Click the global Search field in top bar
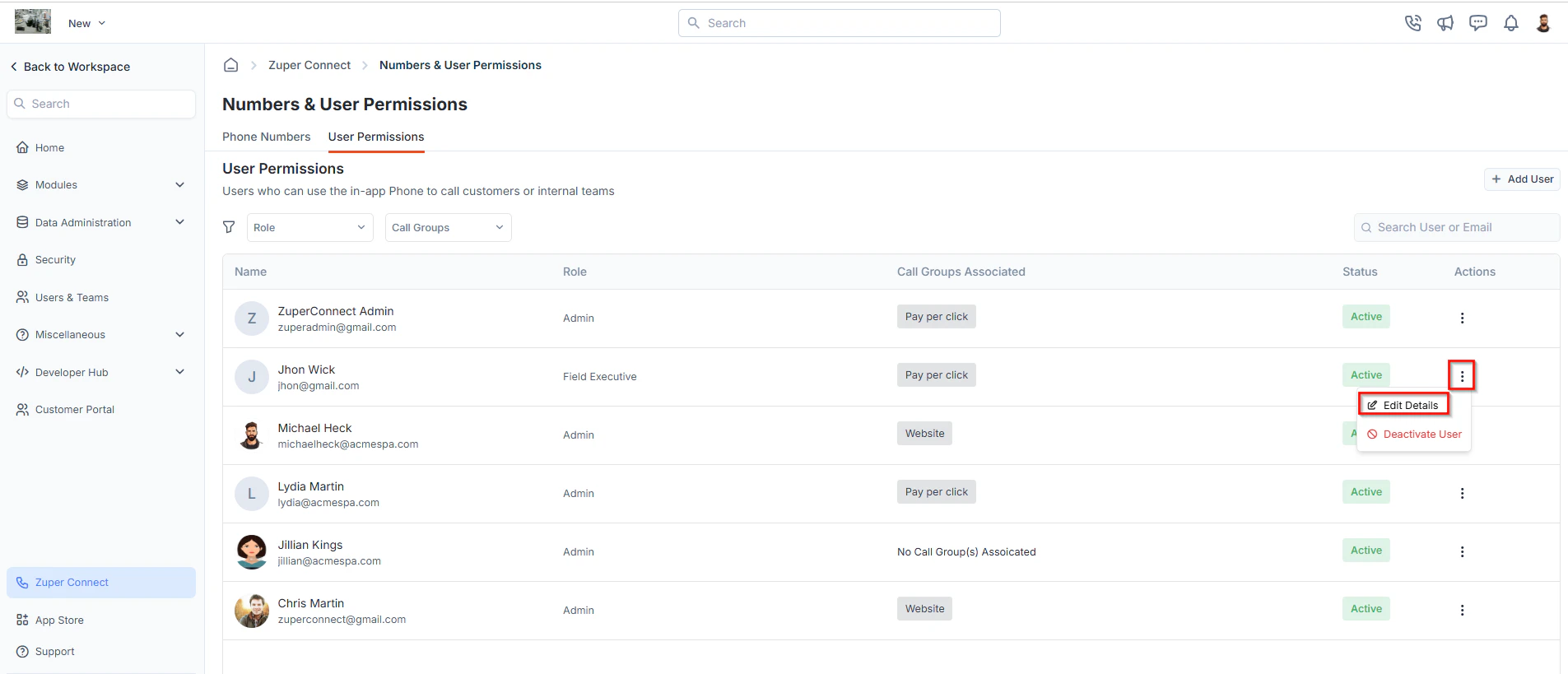Viewport: 1568px width, 674px height. point(840,23)
